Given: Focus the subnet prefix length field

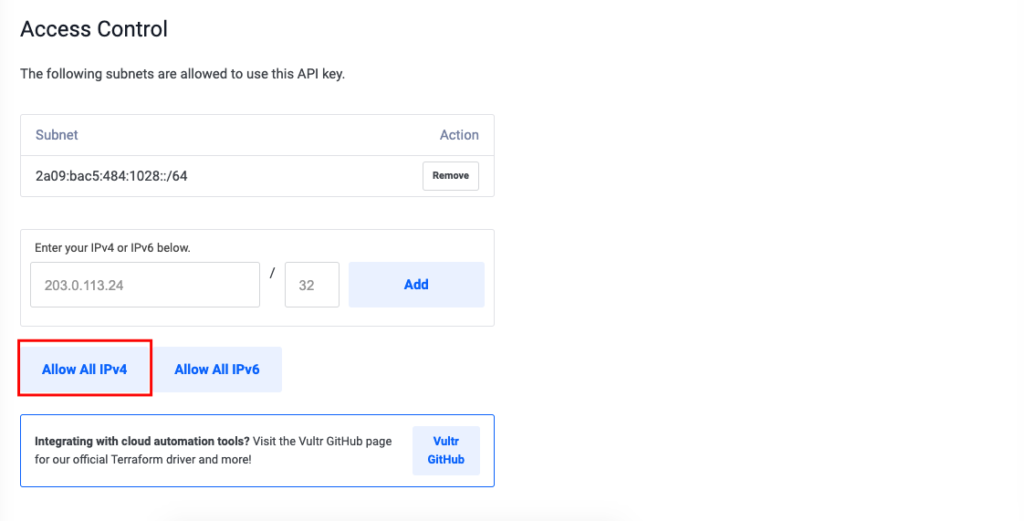Looking at the screenshot, I should point(312,285).
